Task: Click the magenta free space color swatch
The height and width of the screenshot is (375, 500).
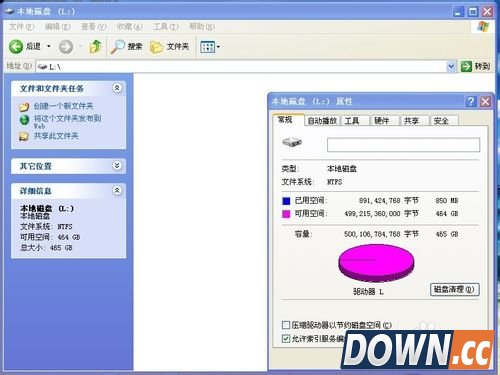Action: click(x=286, y=214)
